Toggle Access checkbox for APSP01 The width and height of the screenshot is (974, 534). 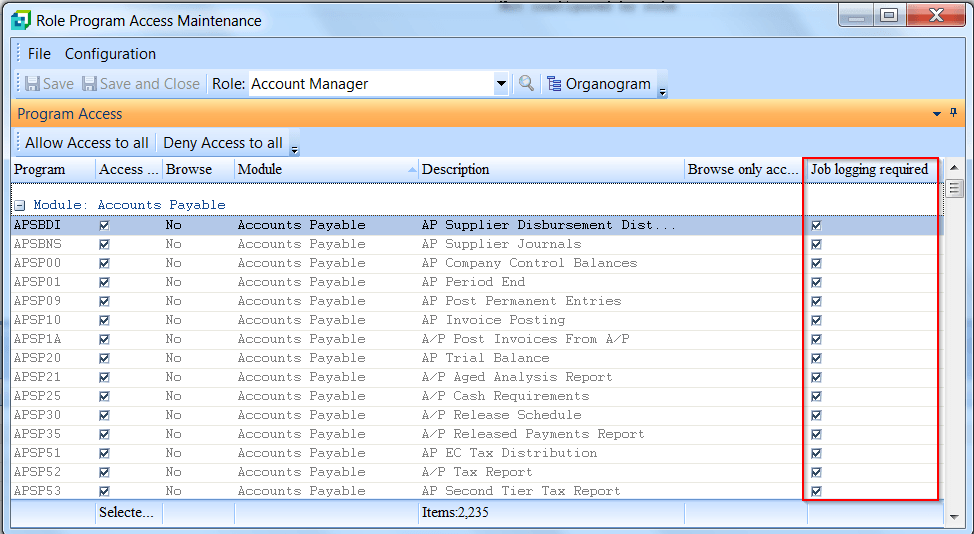tap(104, 283)
